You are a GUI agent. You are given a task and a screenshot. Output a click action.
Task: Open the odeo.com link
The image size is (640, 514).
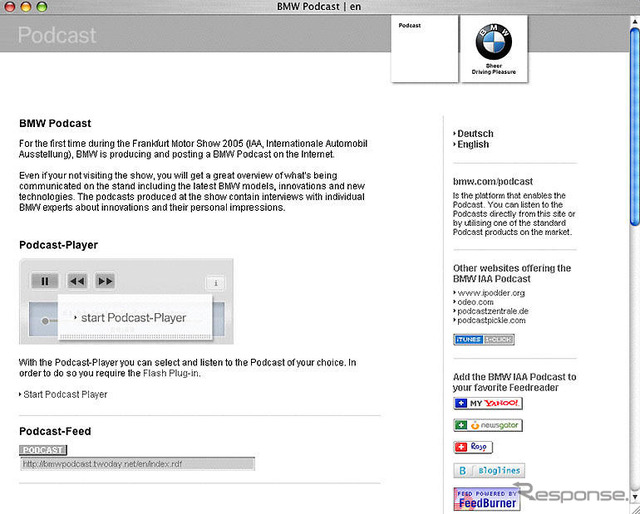(x=475, y=302)
